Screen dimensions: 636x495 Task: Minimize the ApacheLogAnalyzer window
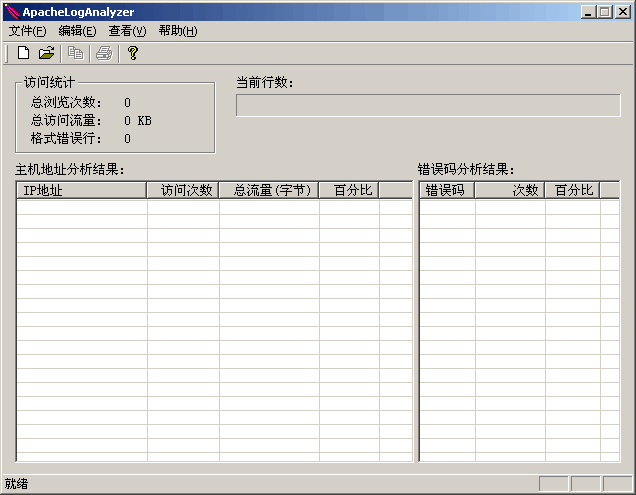coord(589,12)
